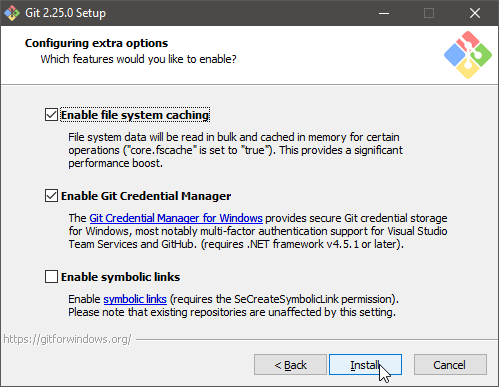
Task: Minimize the Git Setup window
Action: pyautogui.click(x=384, y=13)
